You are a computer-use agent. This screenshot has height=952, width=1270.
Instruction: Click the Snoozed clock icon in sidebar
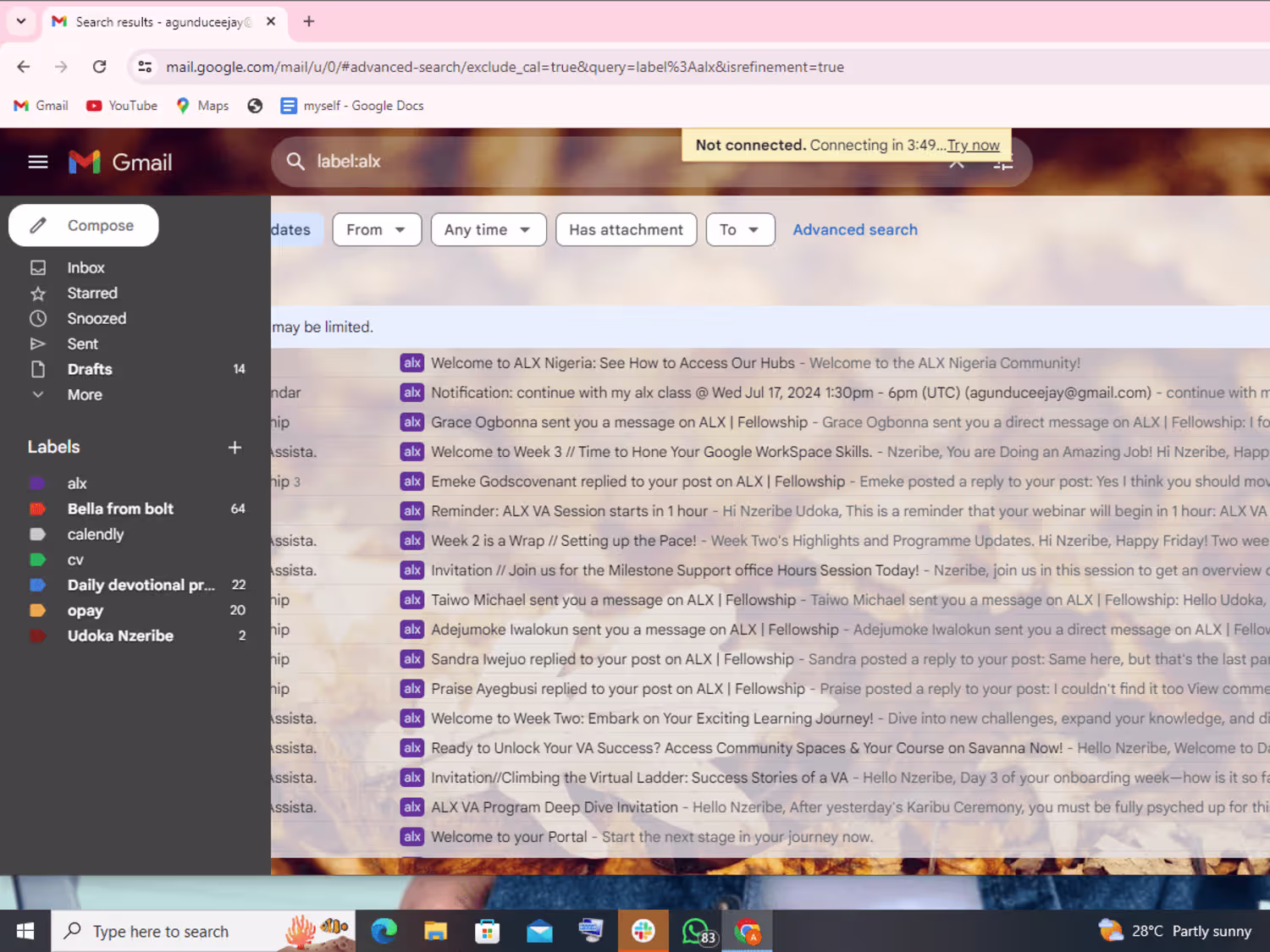pos(38,318)
